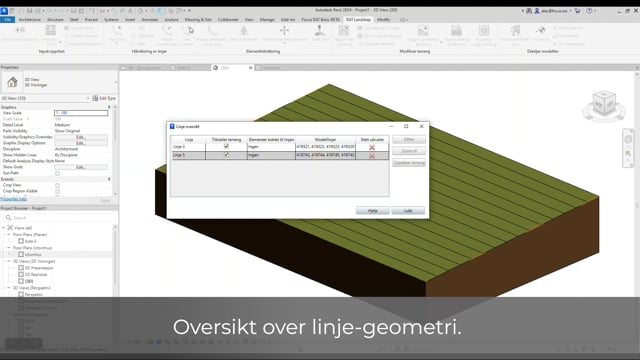This screenshot has height=360, width=640.
Task: Click Edit for Visibility/Graphics Overrides
Action: (81, 137)
